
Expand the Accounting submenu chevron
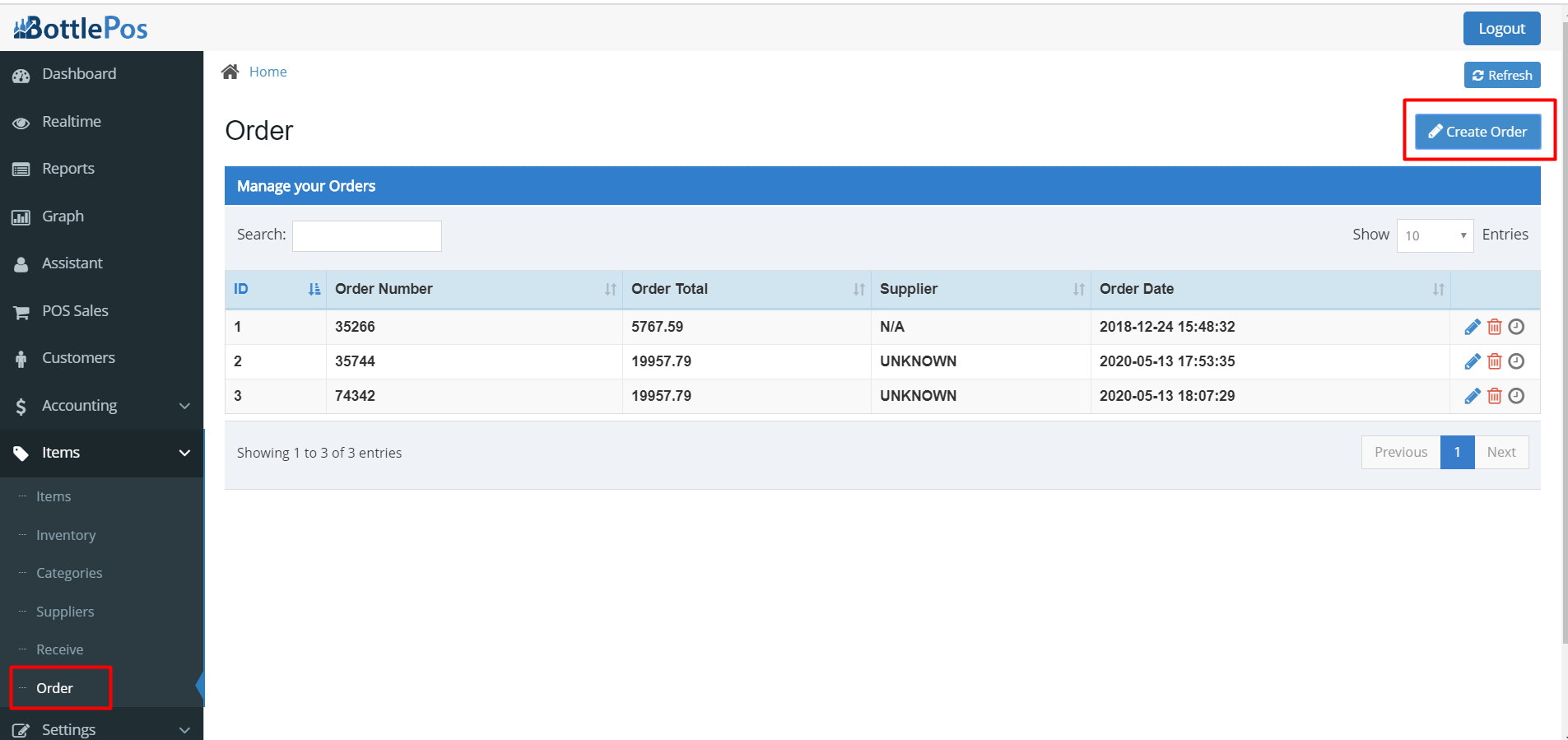point(184,406)
